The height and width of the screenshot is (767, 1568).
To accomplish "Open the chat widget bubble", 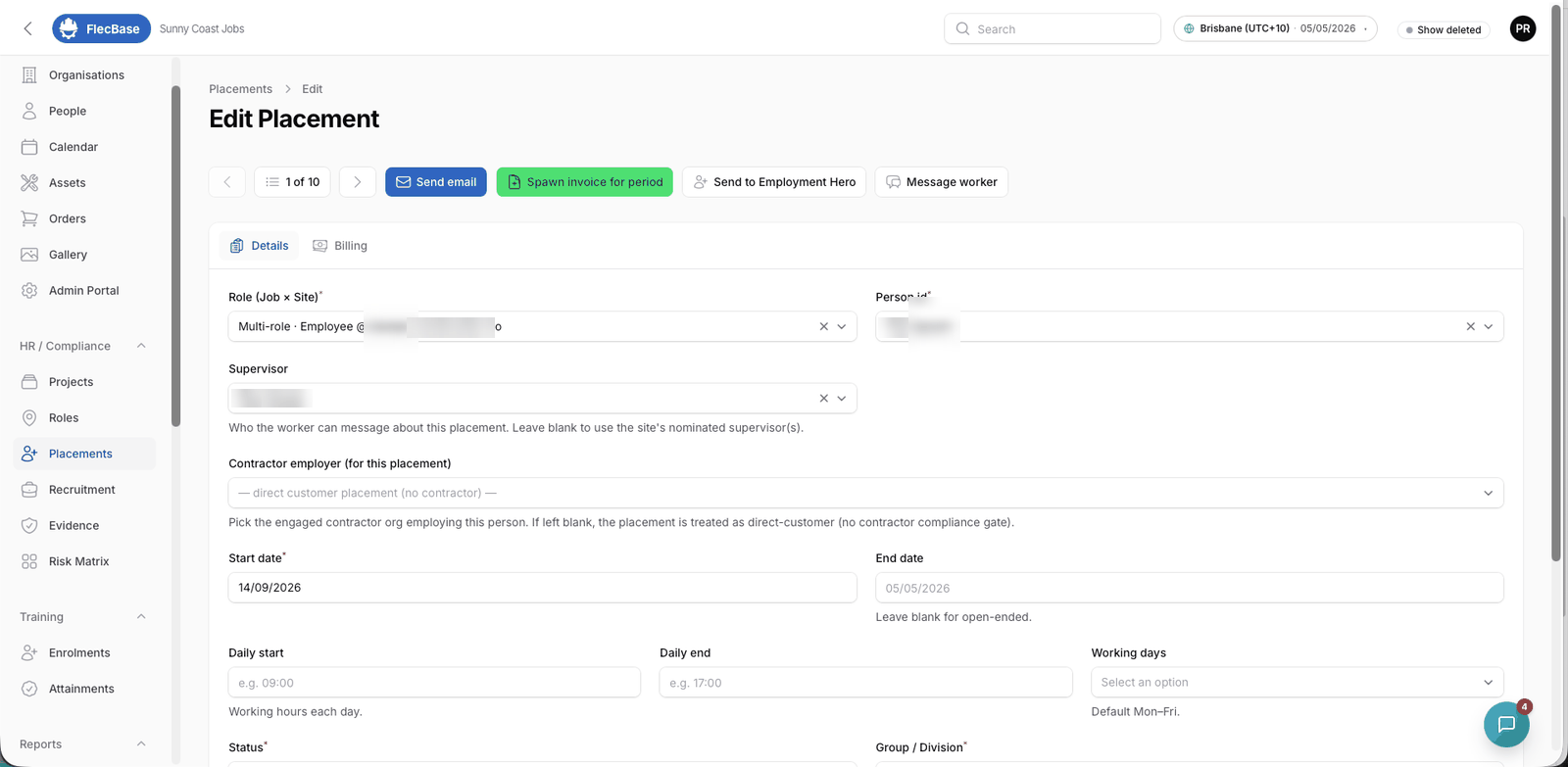I will click(x=1506, y=725).
